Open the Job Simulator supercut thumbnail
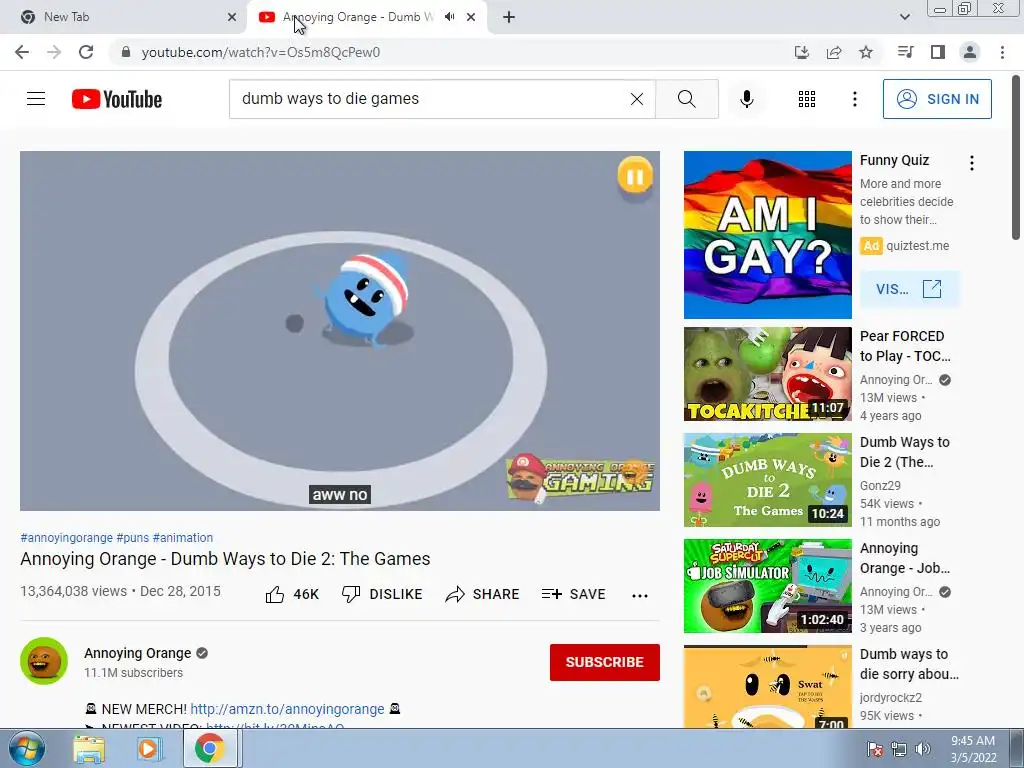The image size is (1024, 768). point(767,586)
